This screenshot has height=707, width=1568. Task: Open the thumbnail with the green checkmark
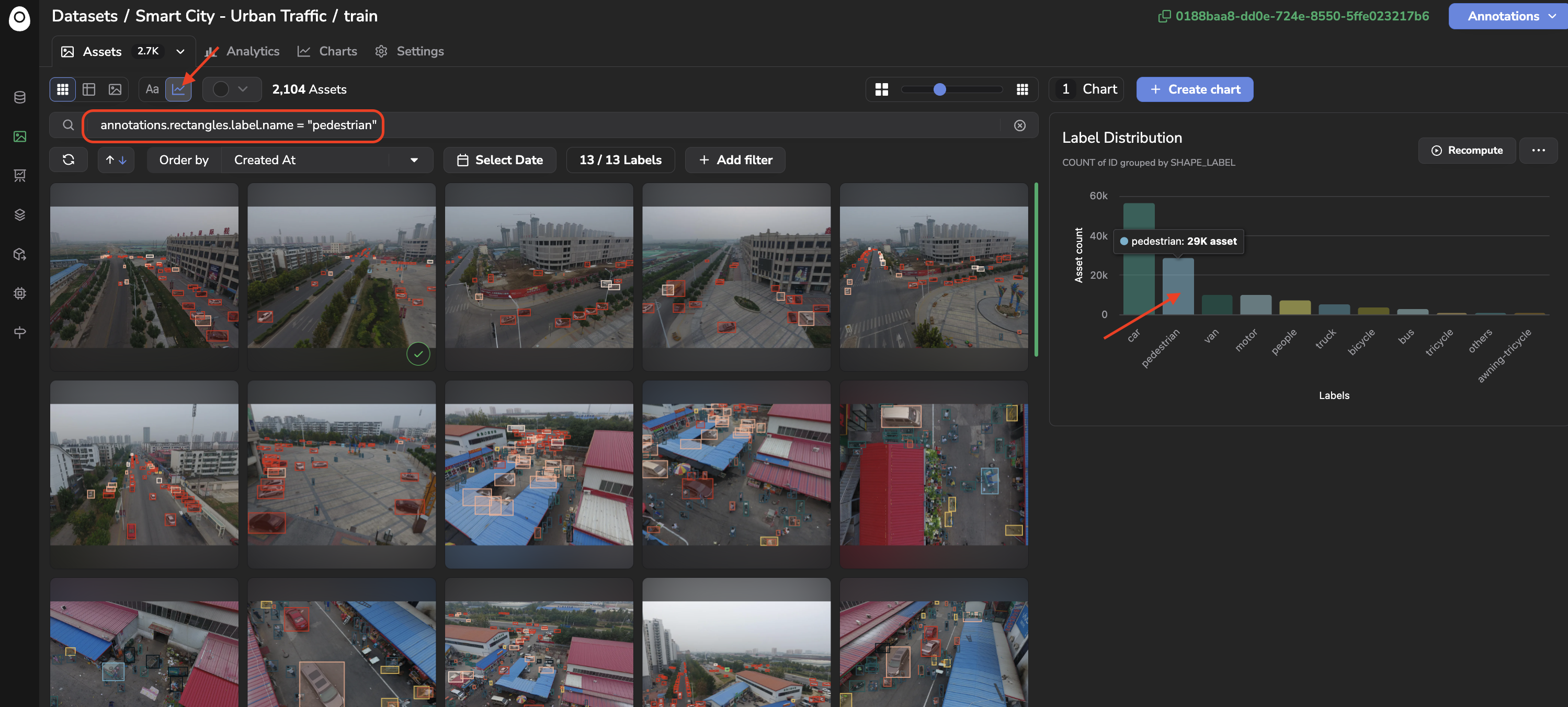[x=342, y=278]
